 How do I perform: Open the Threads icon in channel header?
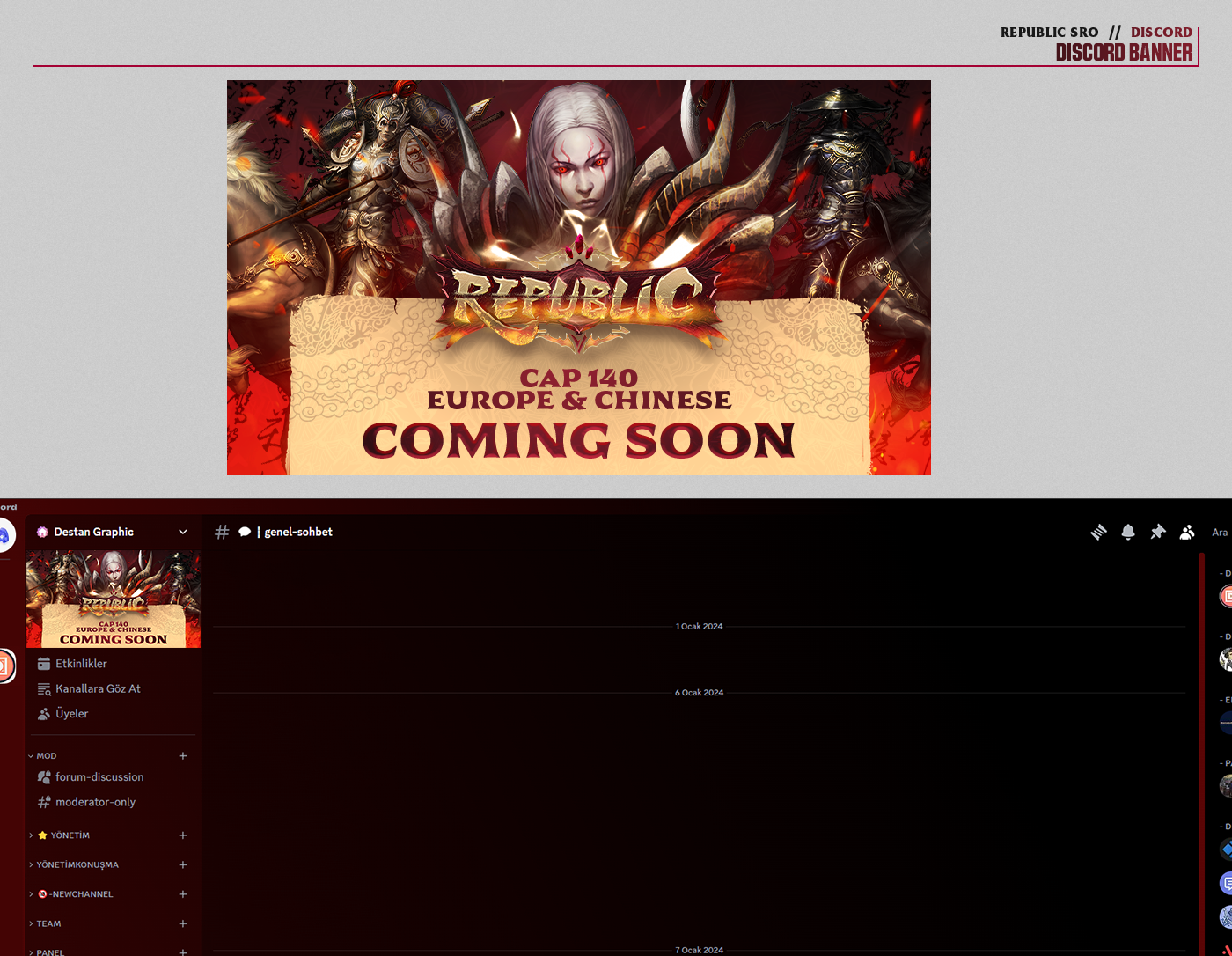pyautogui.click(x=1098, y=532)
